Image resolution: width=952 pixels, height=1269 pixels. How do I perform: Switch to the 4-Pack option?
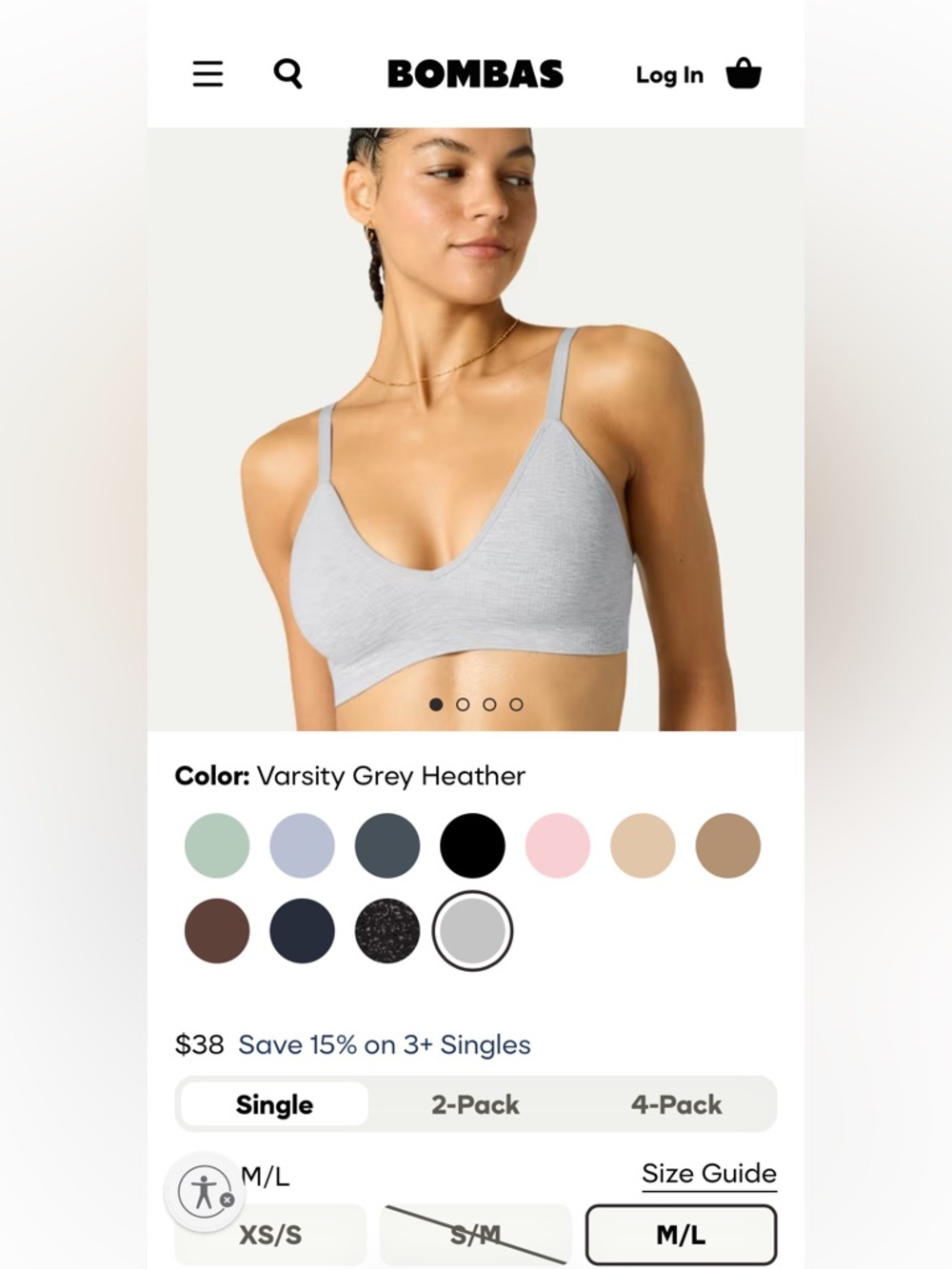(x=676, y=1104)
